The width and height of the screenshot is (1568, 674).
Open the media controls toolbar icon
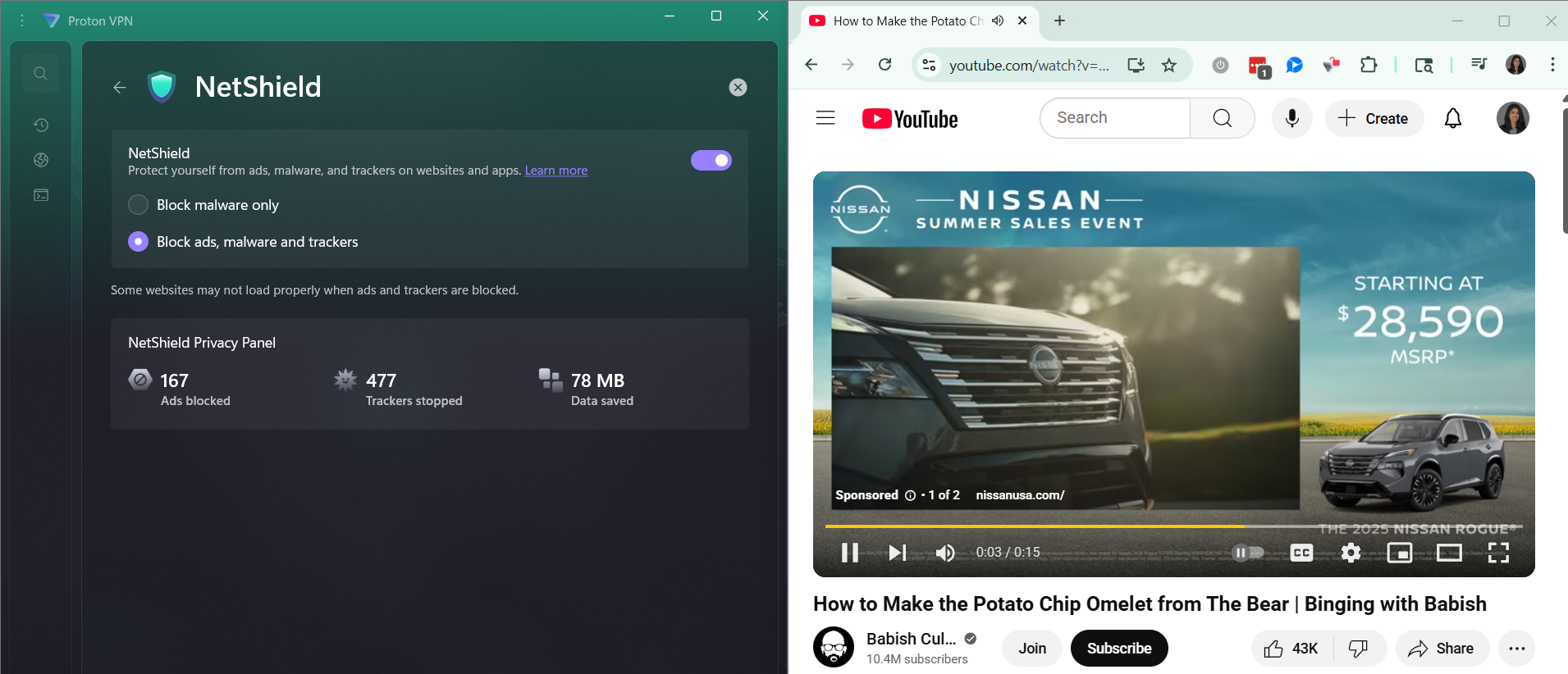1479,65
